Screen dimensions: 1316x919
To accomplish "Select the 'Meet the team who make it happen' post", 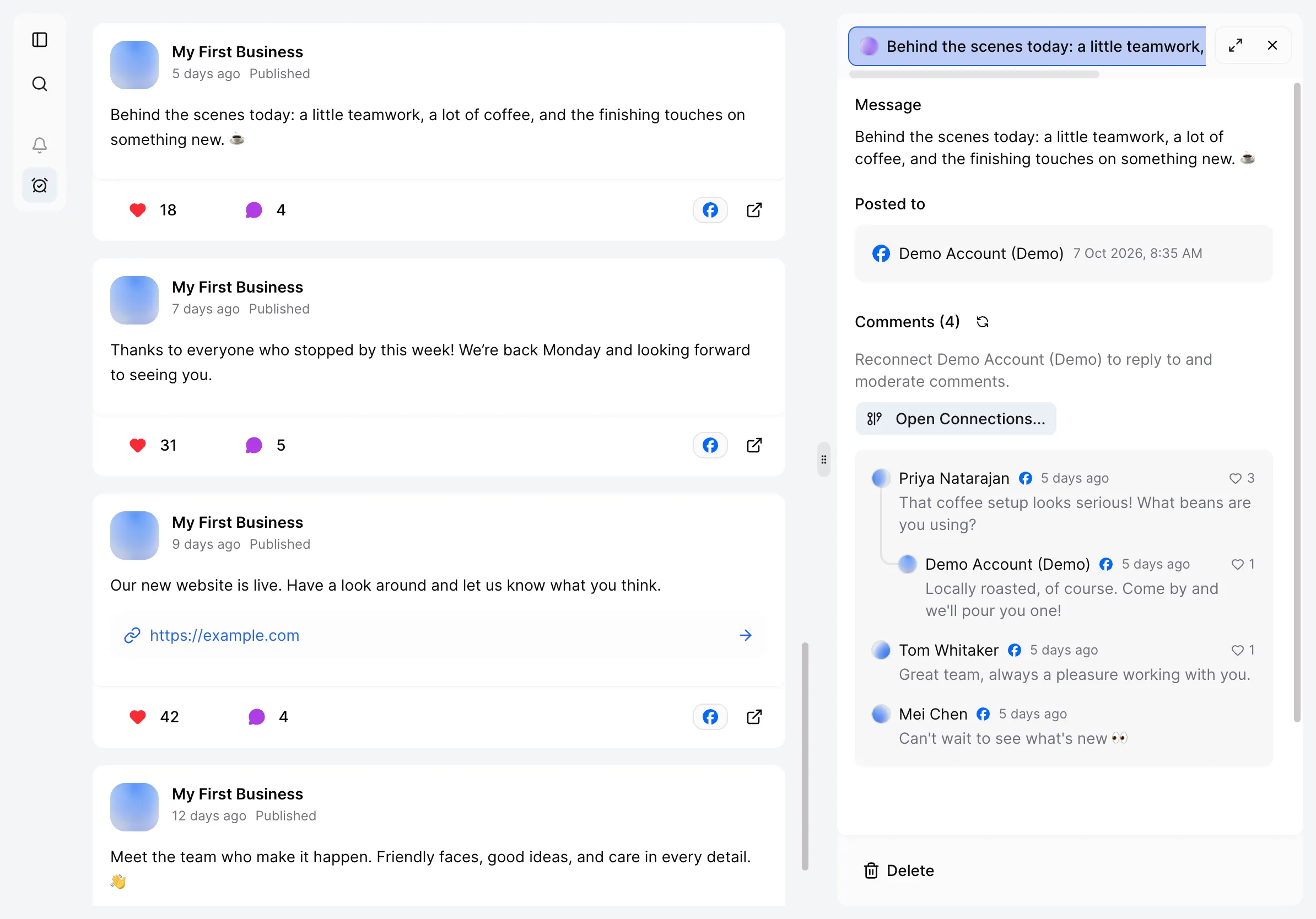I will pyautogui.click(x=439, y=835).
